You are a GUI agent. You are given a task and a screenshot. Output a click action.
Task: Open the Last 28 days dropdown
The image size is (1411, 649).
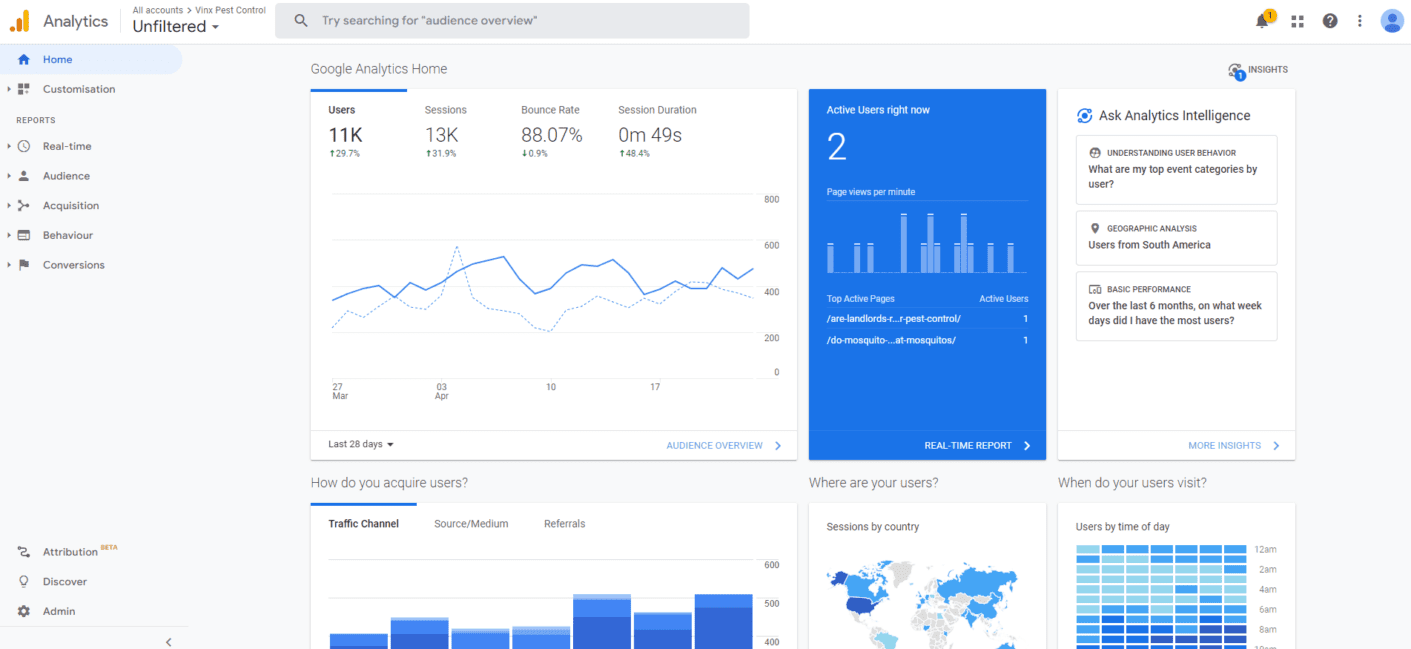pos(361,444)
